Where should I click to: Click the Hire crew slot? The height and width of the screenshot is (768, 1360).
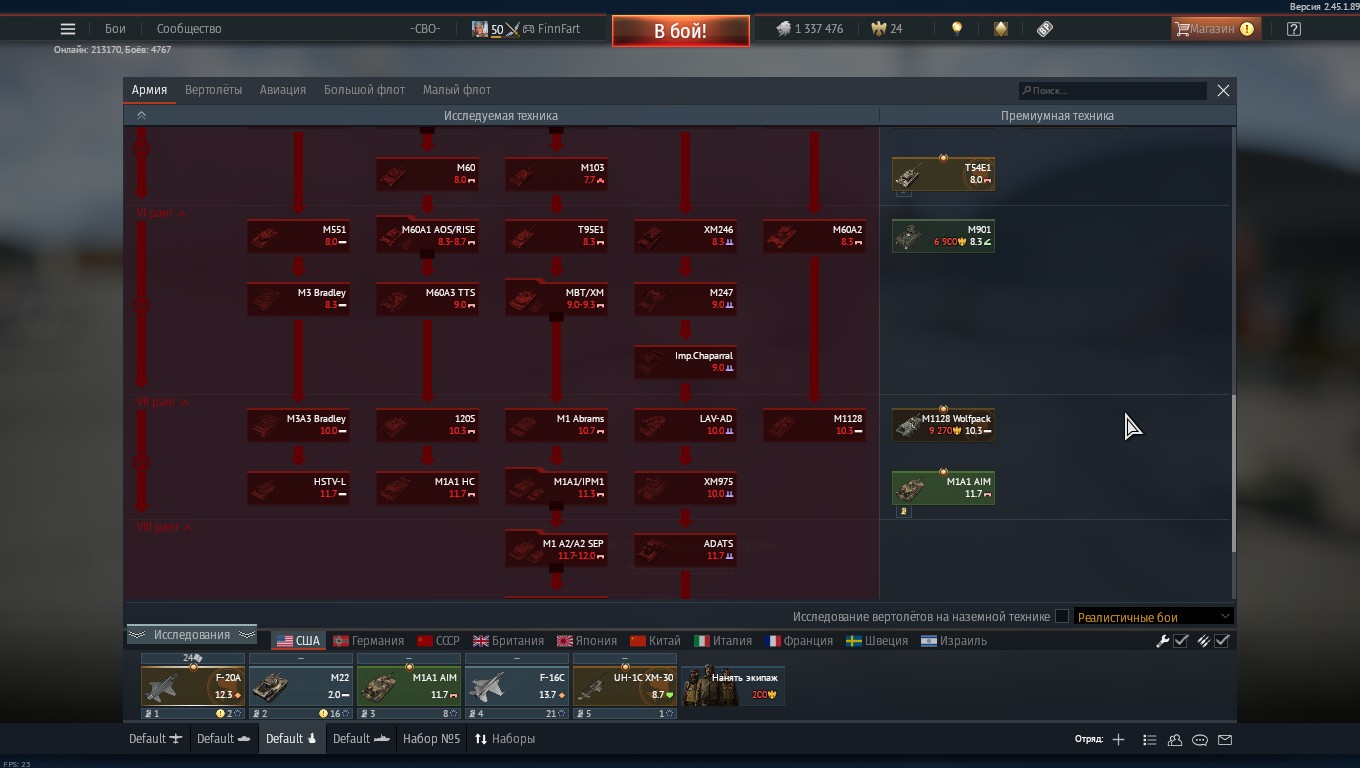coord(733,686)
